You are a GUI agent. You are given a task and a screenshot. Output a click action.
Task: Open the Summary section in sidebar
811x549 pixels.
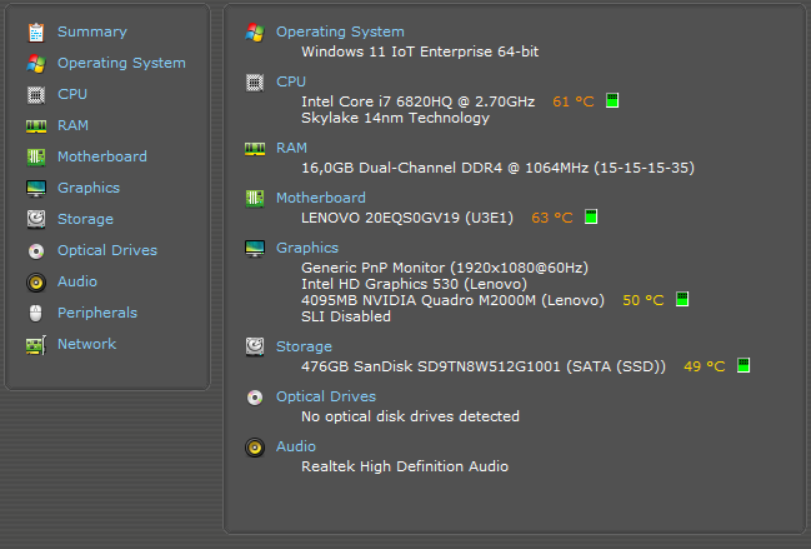click(92, 32)
